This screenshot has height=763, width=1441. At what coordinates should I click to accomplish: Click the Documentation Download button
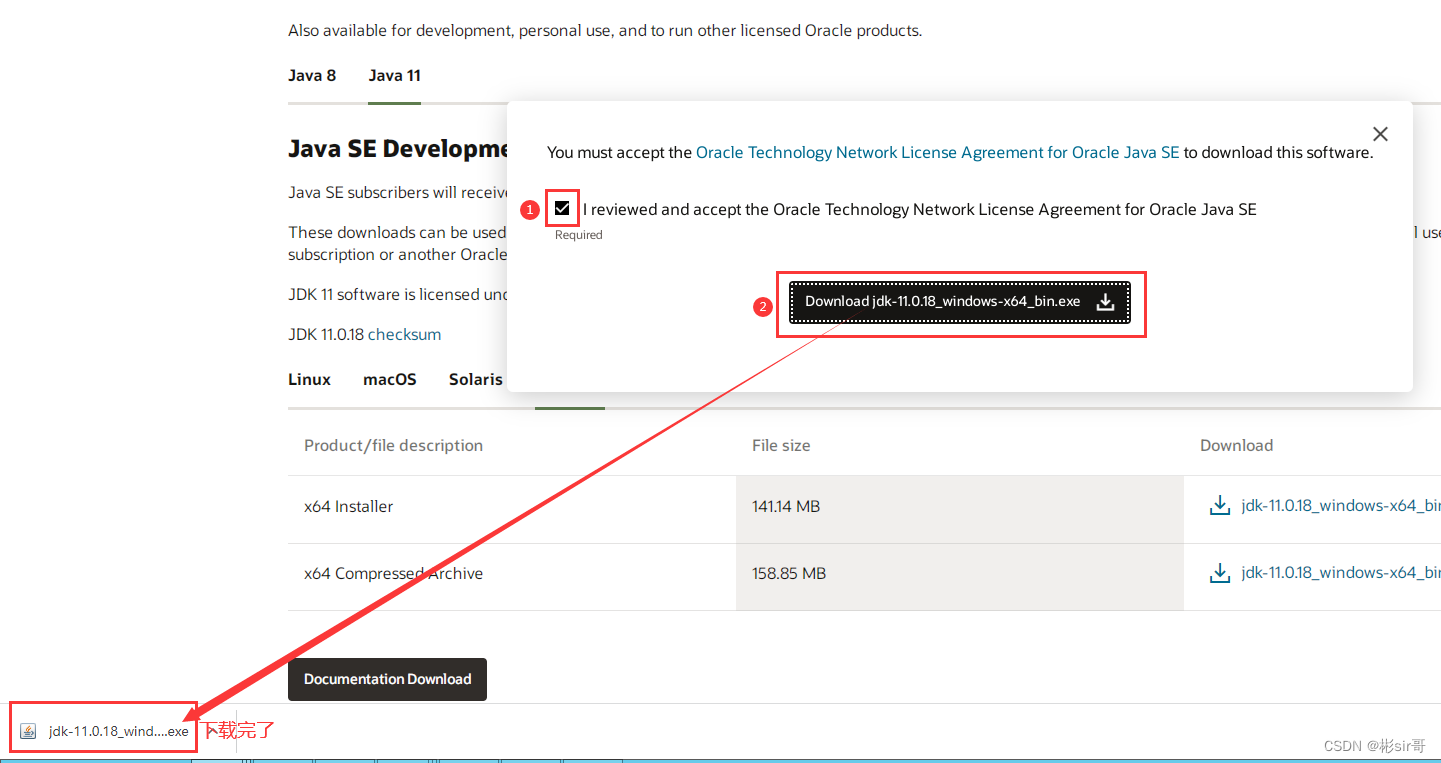point(387,679)
